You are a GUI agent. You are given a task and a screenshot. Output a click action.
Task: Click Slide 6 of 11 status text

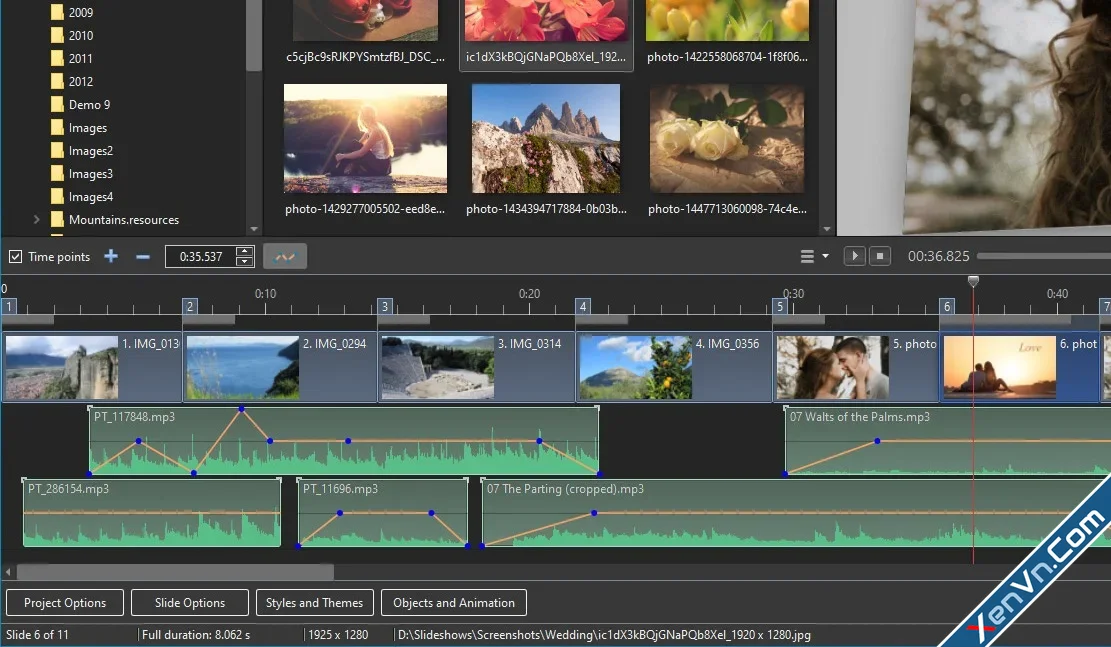pyautogui.click(x=38, y=634)
